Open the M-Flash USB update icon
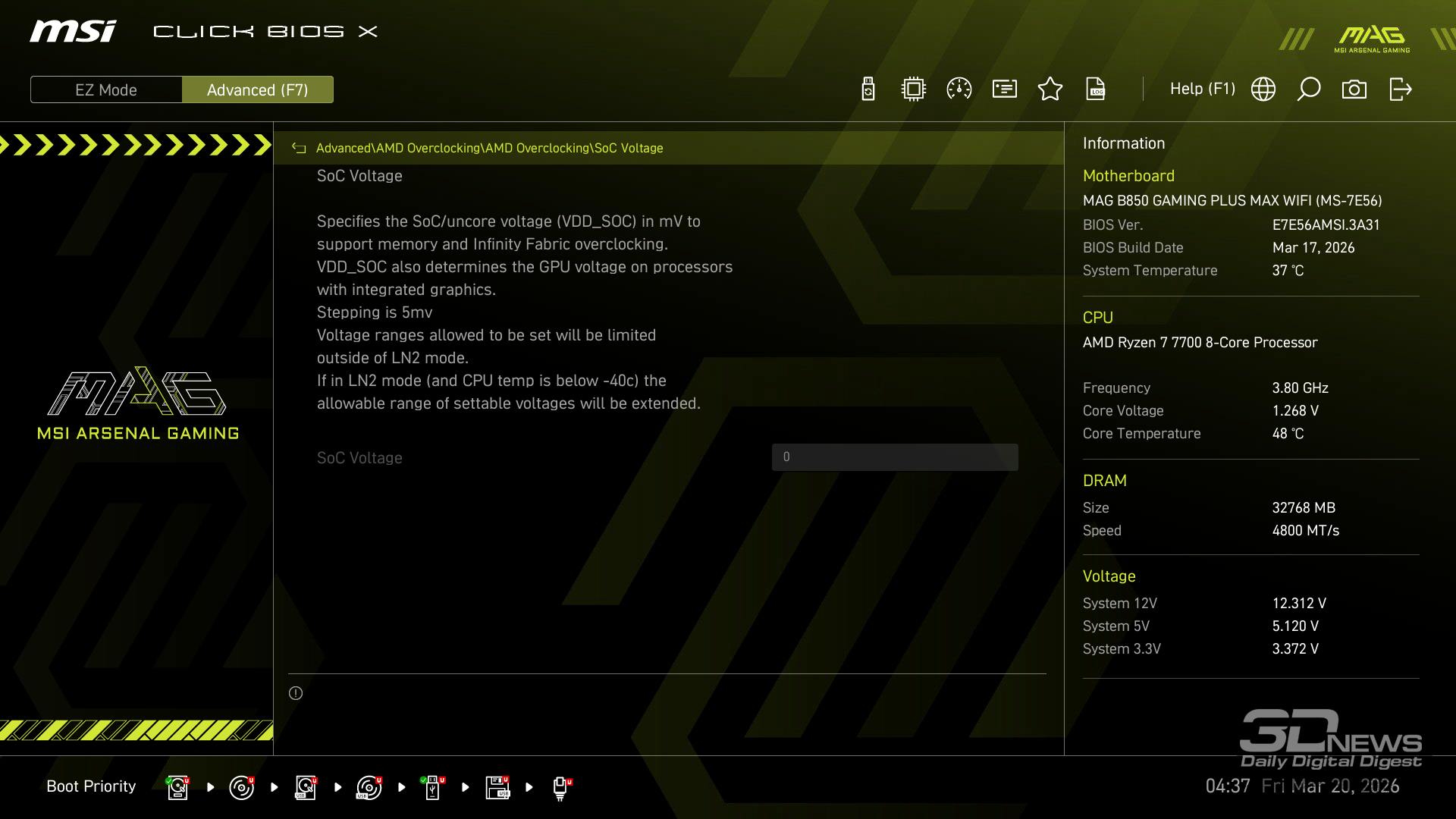The image size is (1456, 819). click(x=868, y=89)
